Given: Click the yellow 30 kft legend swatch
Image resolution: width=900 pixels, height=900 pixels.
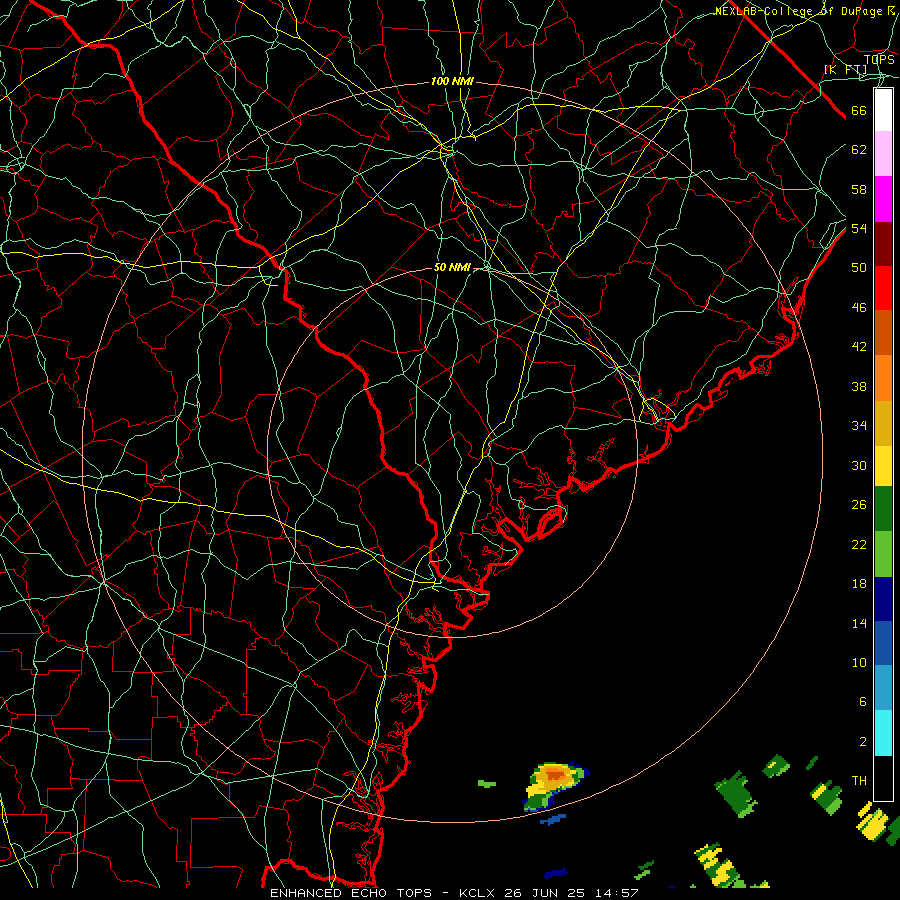Looking at the screenshot, I should (x=883, y=465).
